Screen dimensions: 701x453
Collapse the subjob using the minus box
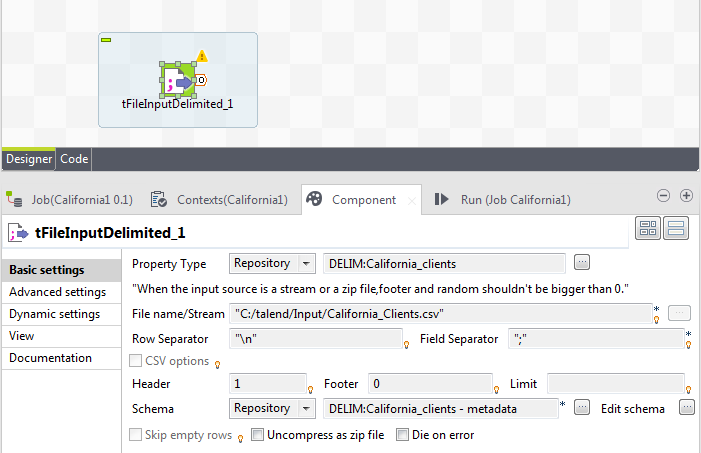click(106, 40)
